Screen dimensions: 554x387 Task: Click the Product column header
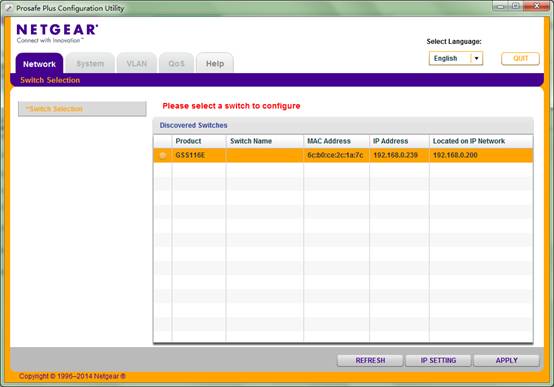coord(199,141)
